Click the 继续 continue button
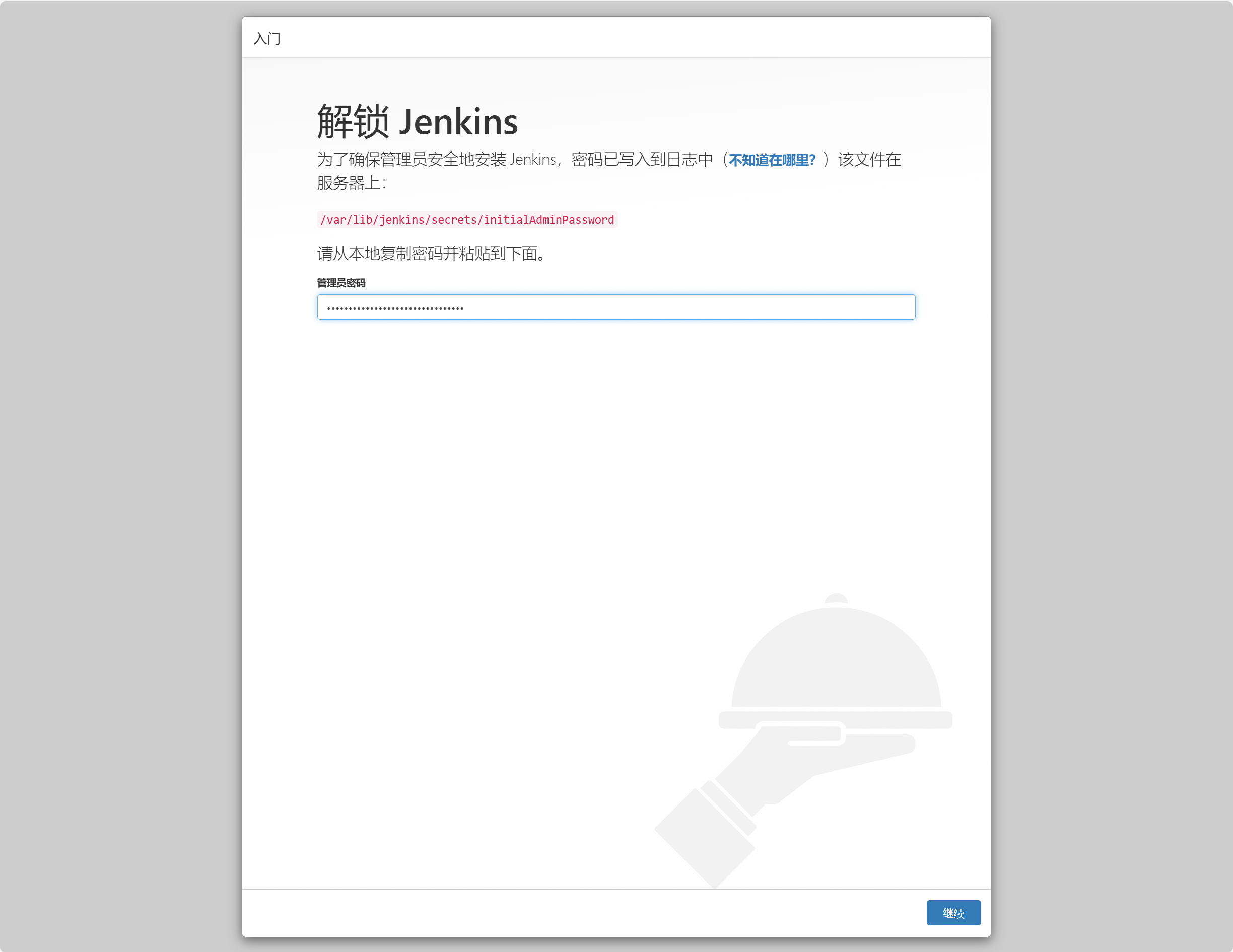Screen dimensions: 1233x952 (x=953, y=913)
